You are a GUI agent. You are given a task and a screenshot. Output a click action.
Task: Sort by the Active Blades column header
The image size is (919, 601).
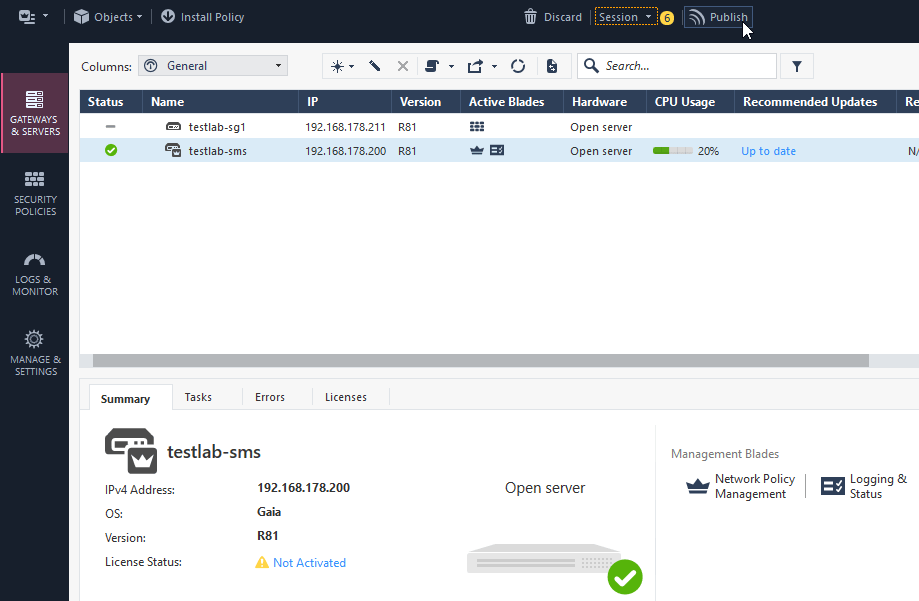[512, 101]
